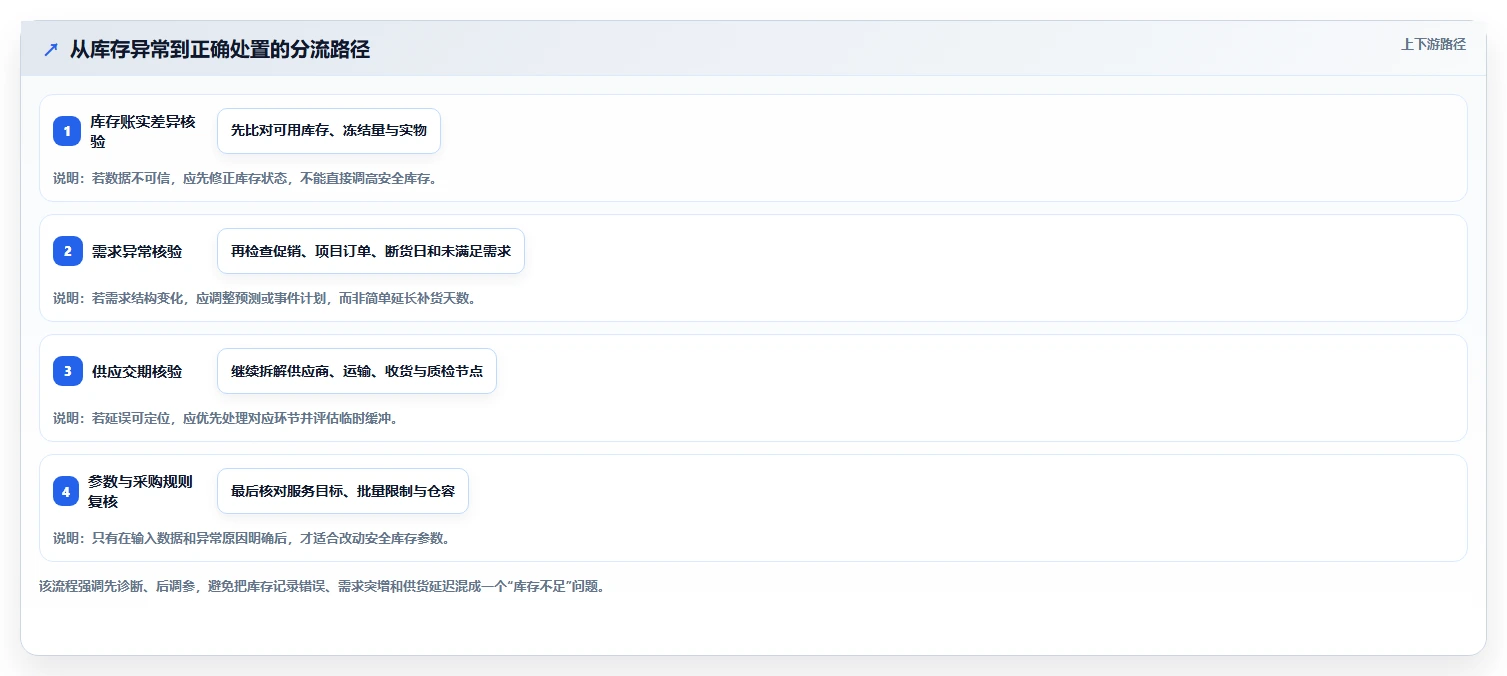
Task: Select the 库存账实差异核验 step title
Action: [143, 131]
